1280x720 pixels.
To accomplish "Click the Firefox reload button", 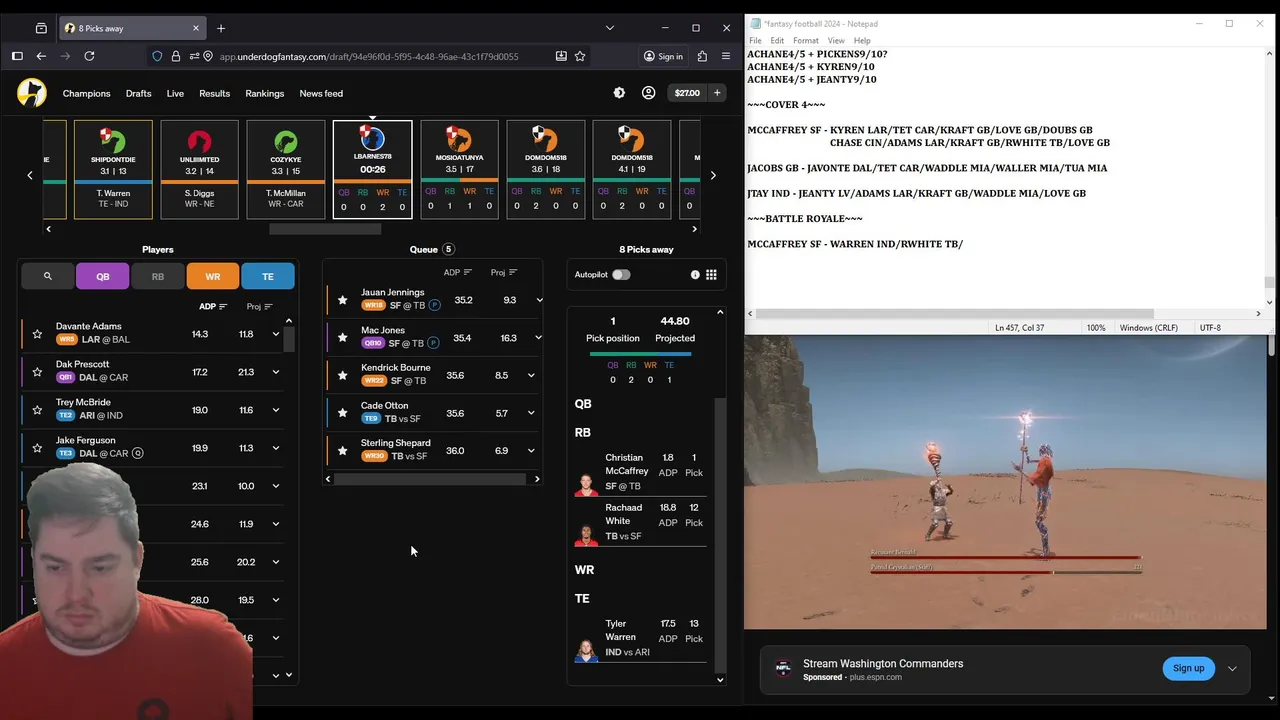I will coord(89,56).
